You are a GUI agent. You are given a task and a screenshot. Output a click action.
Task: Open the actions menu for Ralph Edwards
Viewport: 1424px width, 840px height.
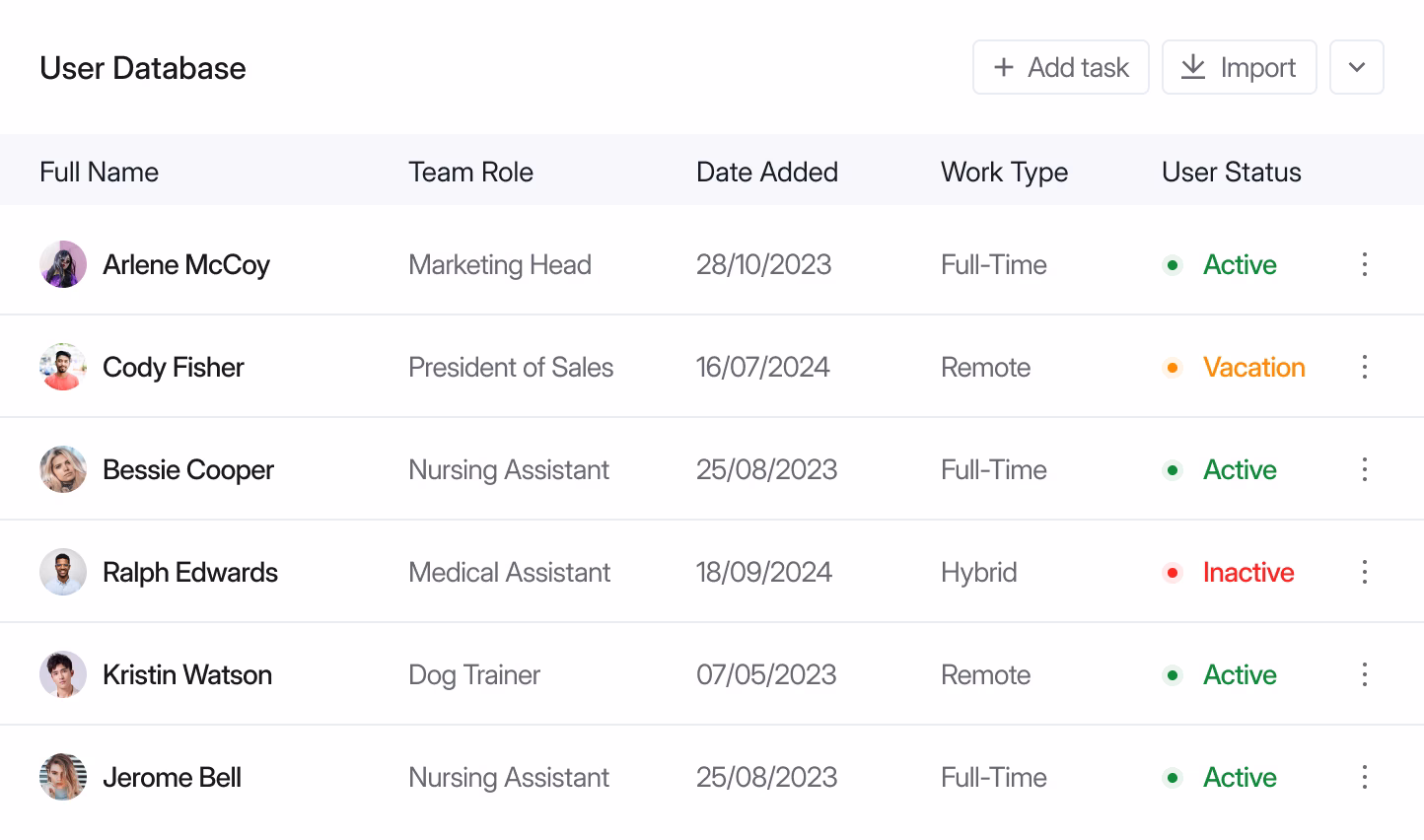[1364, 572]
